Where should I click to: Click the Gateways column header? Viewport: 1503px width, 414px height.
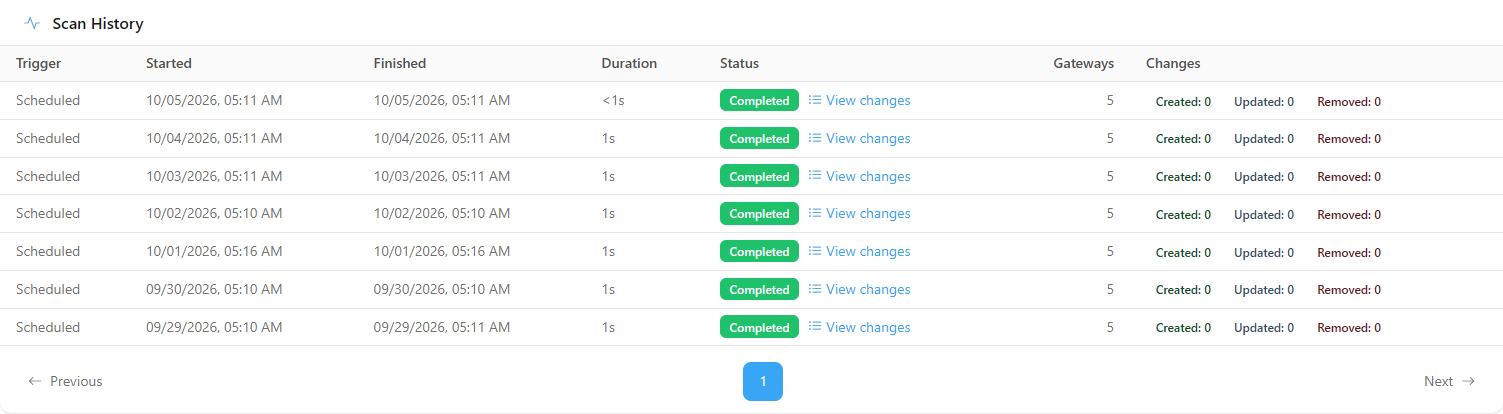1083,63
